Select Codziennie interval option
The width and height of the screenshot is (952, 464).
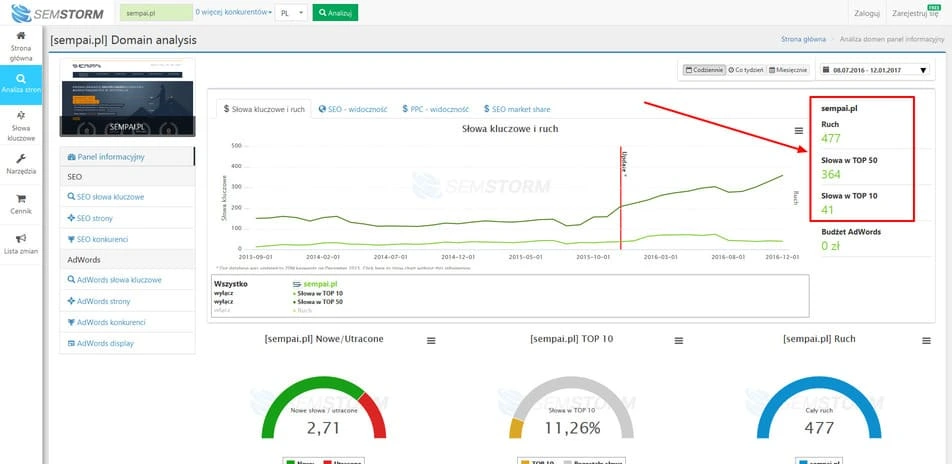point(704,70)
